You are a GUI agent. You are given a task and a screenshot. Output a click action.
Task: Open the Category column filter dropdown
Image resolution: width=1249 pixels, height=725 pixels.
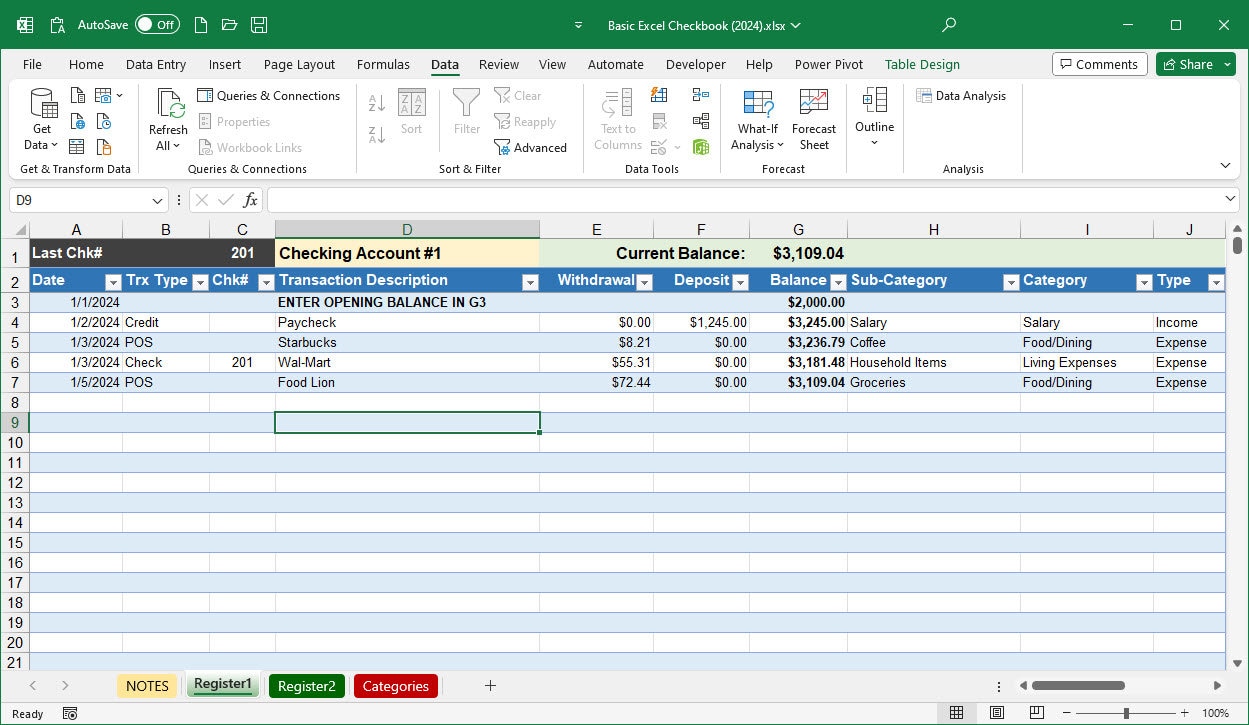point(1144,283)
